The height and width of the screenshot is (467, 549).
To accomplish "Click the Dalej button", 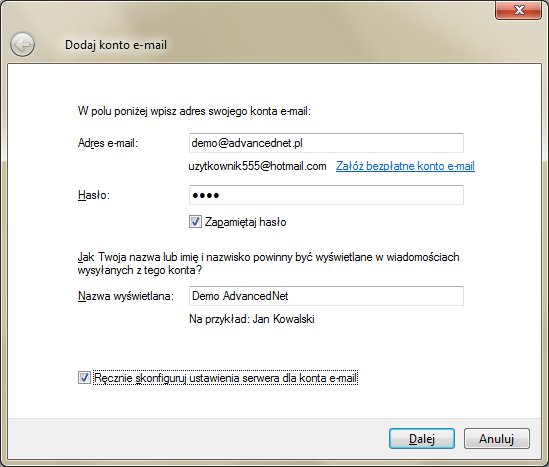I will [x=422, y=438].
